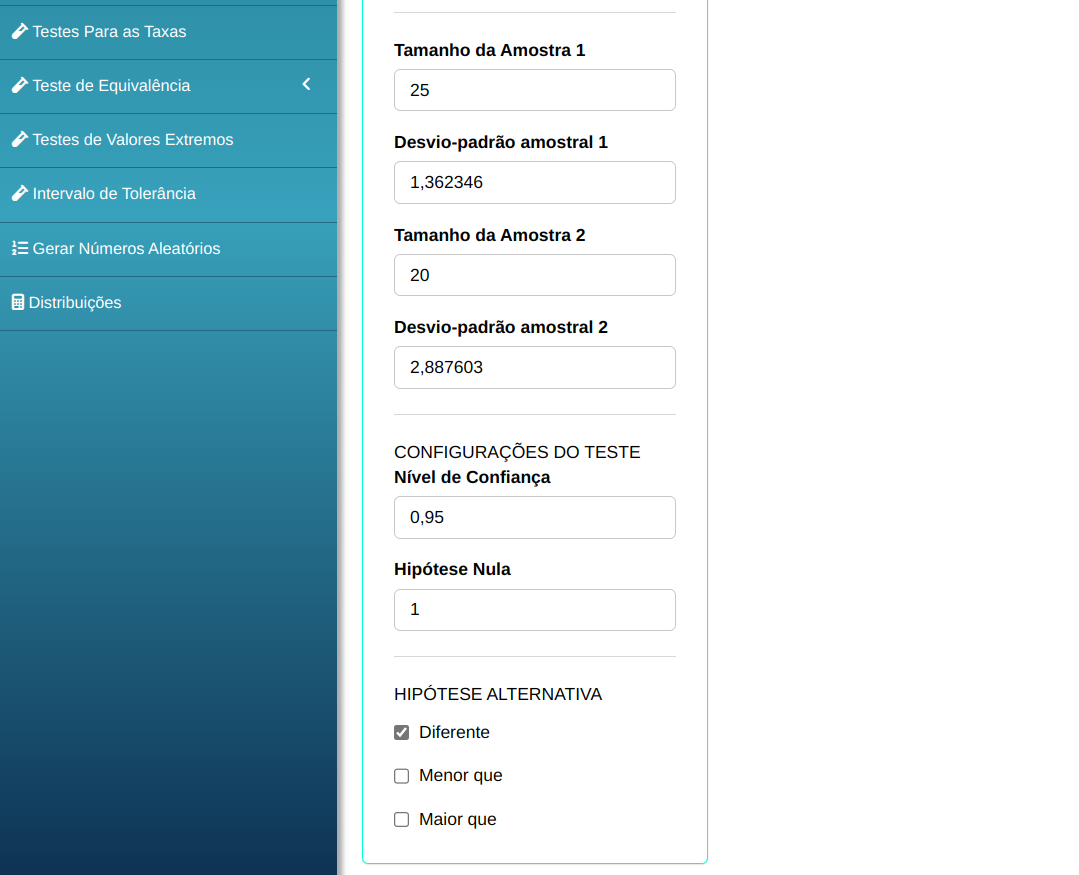The height and width of the screenshot is (875, 1079).
Task: Enable the Menor que checkbox
Action: tap(402, 776)
